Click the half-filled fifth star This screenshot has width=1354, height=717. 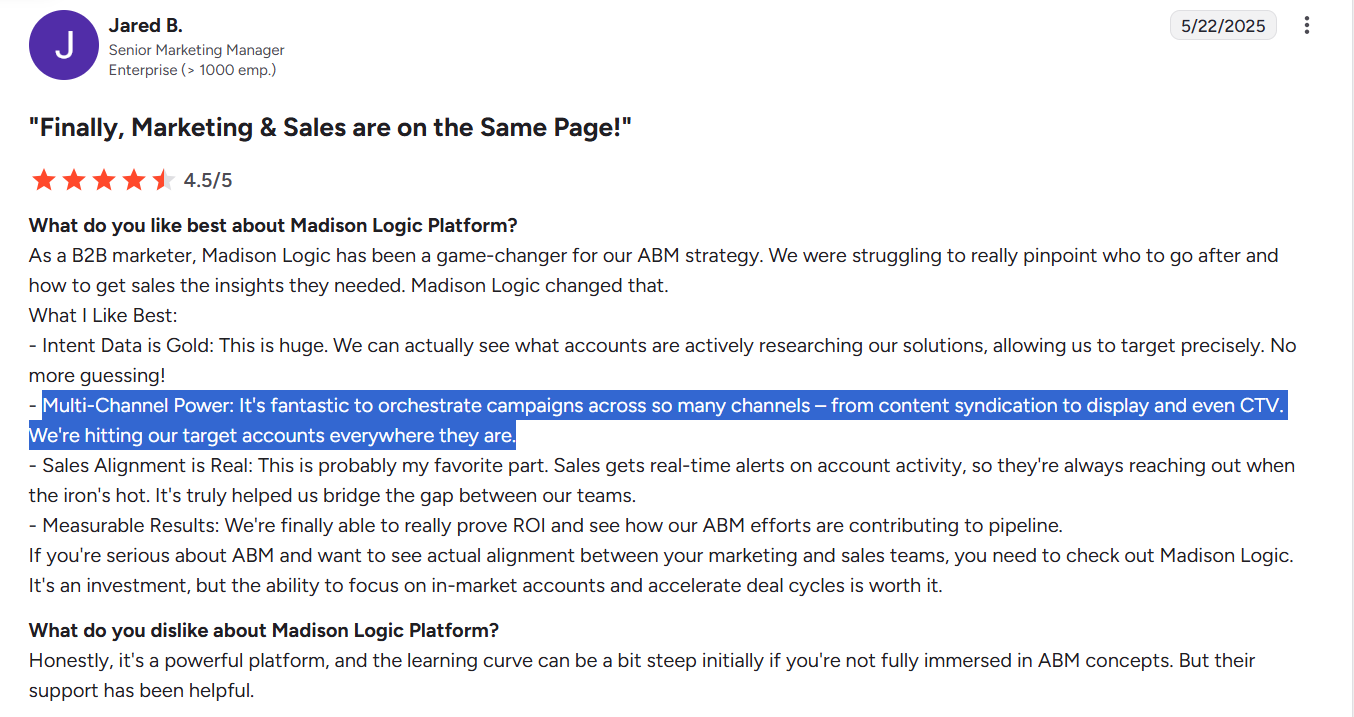(163, 180)
